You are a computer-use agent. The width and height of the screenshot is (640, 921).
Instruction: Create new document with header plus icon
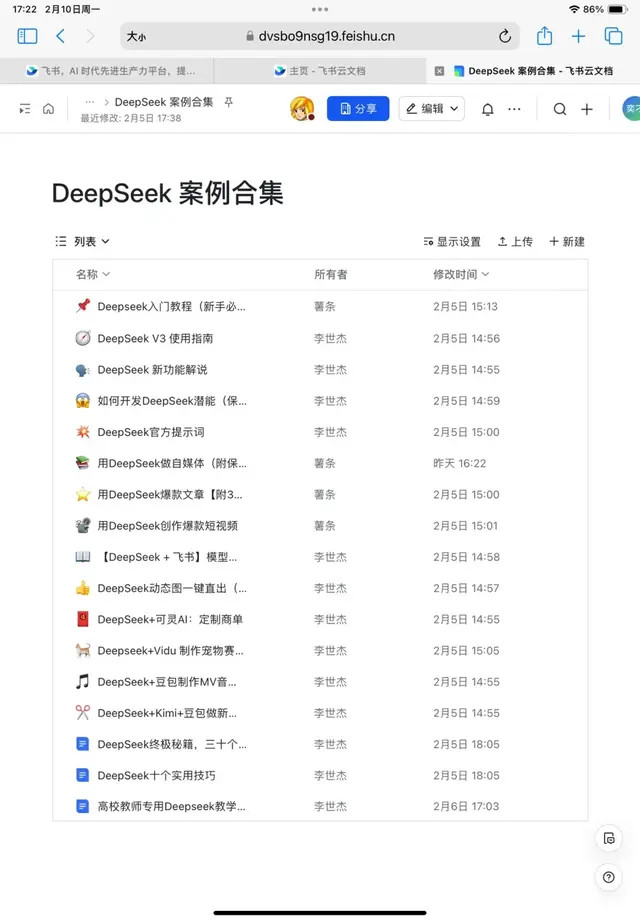587,109
